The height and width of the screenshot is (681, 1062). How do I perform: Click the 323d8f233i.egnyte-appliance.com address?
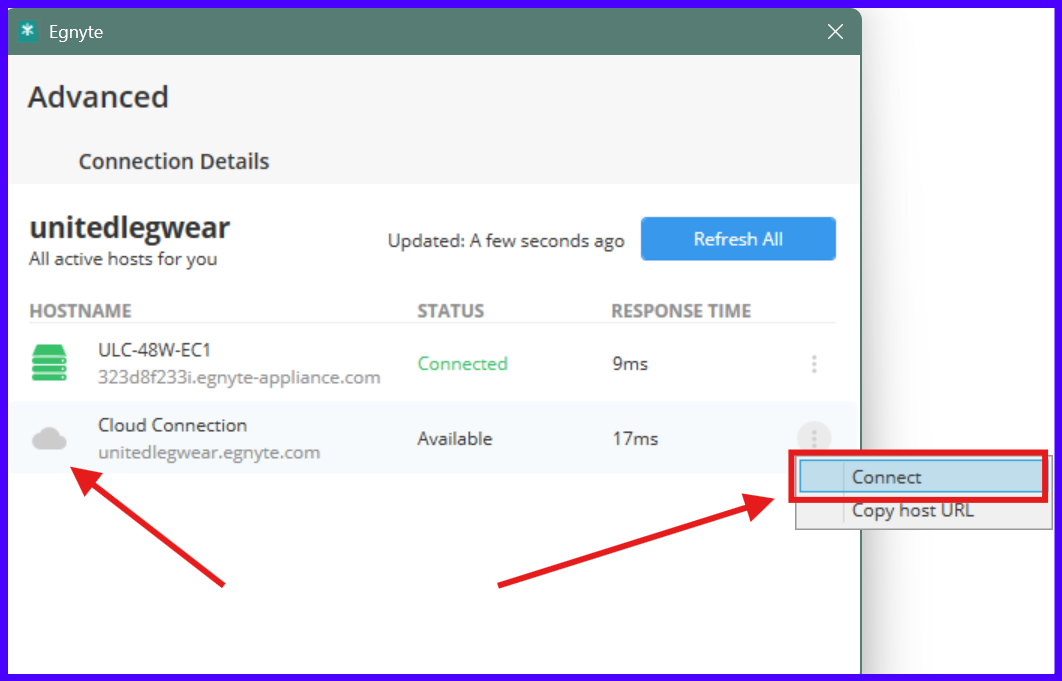click(239, 377)
